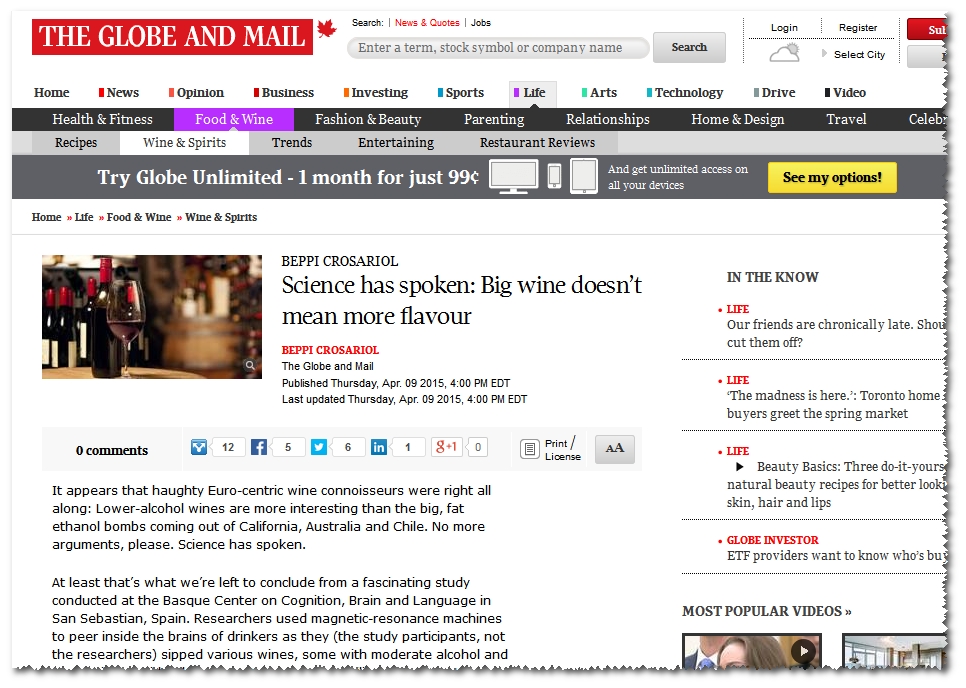Open the Video section
Viewport: 966px width, 688px height.
845,92
